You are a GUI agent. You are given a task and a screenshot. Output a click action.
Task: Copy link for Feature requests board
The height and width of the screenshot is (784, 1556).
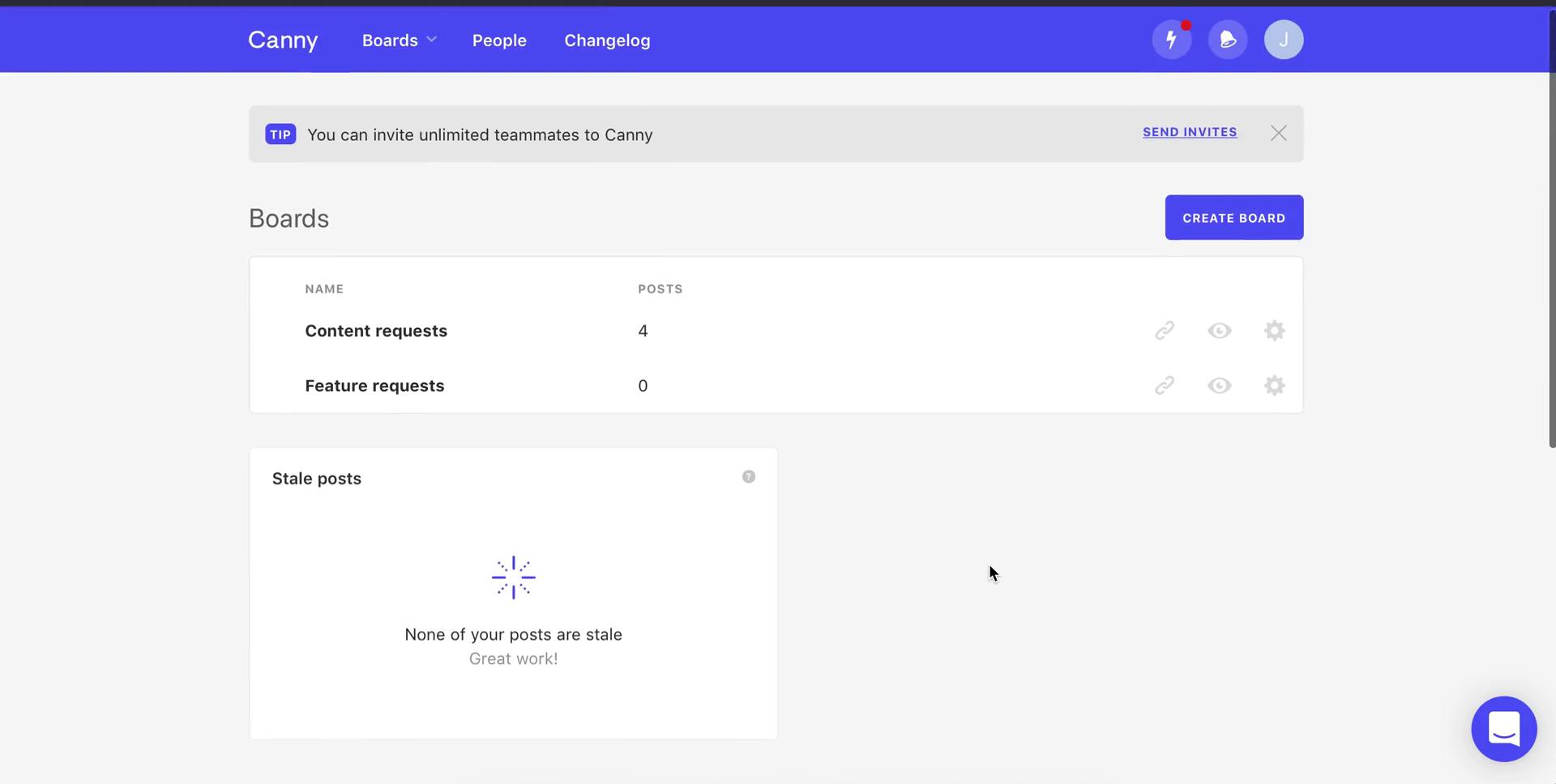pyautogui.click(x=1164, y=386)
